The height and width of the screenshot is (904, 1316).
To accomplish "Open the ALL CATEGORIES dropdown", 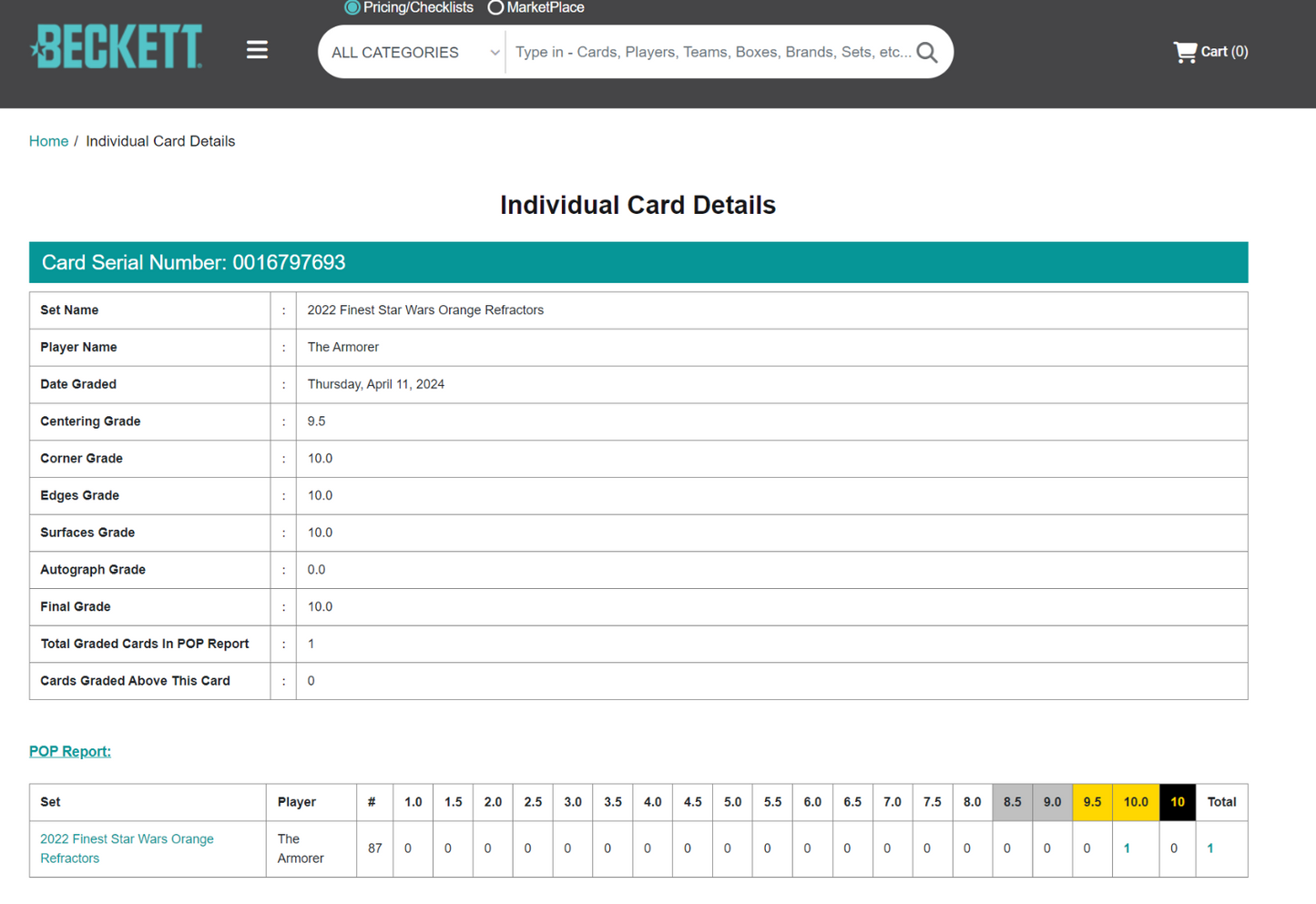I will 414,53.
